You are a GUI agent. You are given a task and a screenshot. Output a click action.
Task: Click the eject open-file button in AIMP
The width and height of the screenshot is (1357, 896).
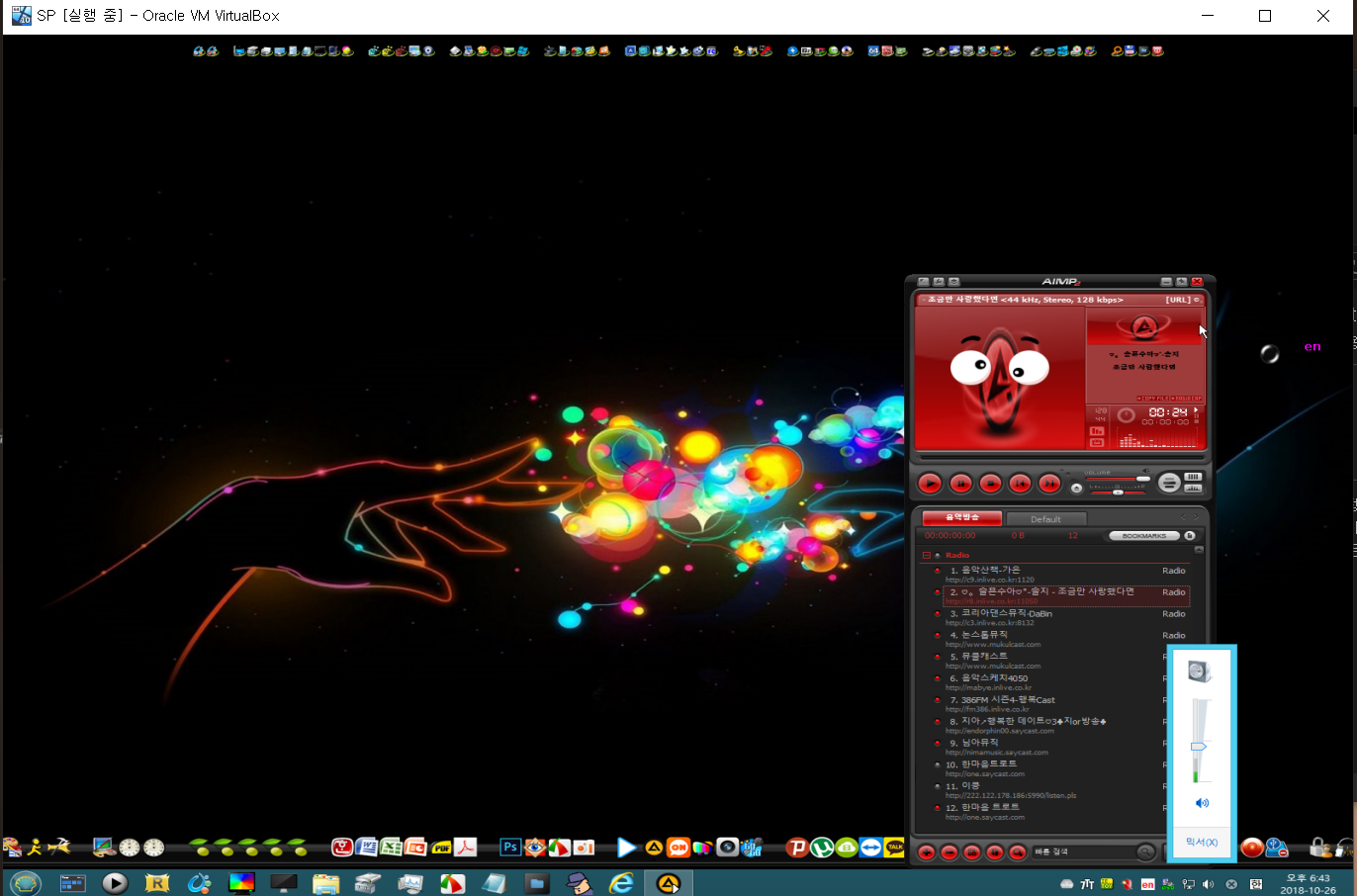tap(1076, 488)
